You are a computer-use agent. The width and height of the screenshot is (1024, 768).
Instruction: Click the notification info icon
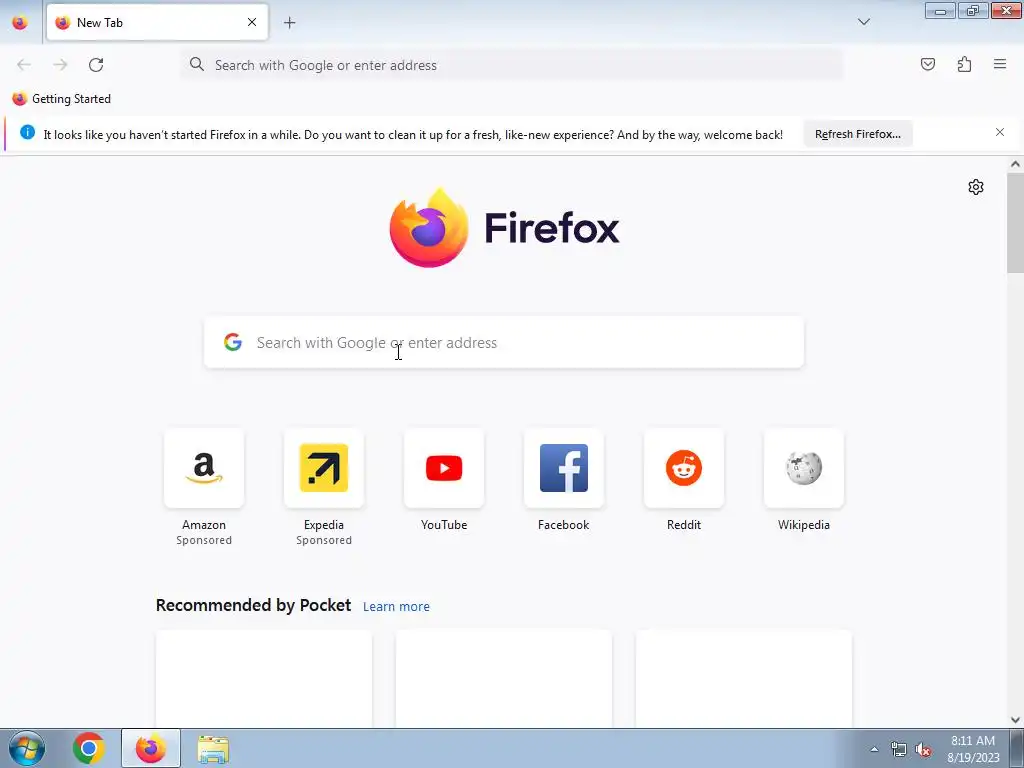click(x=27, y=133)
